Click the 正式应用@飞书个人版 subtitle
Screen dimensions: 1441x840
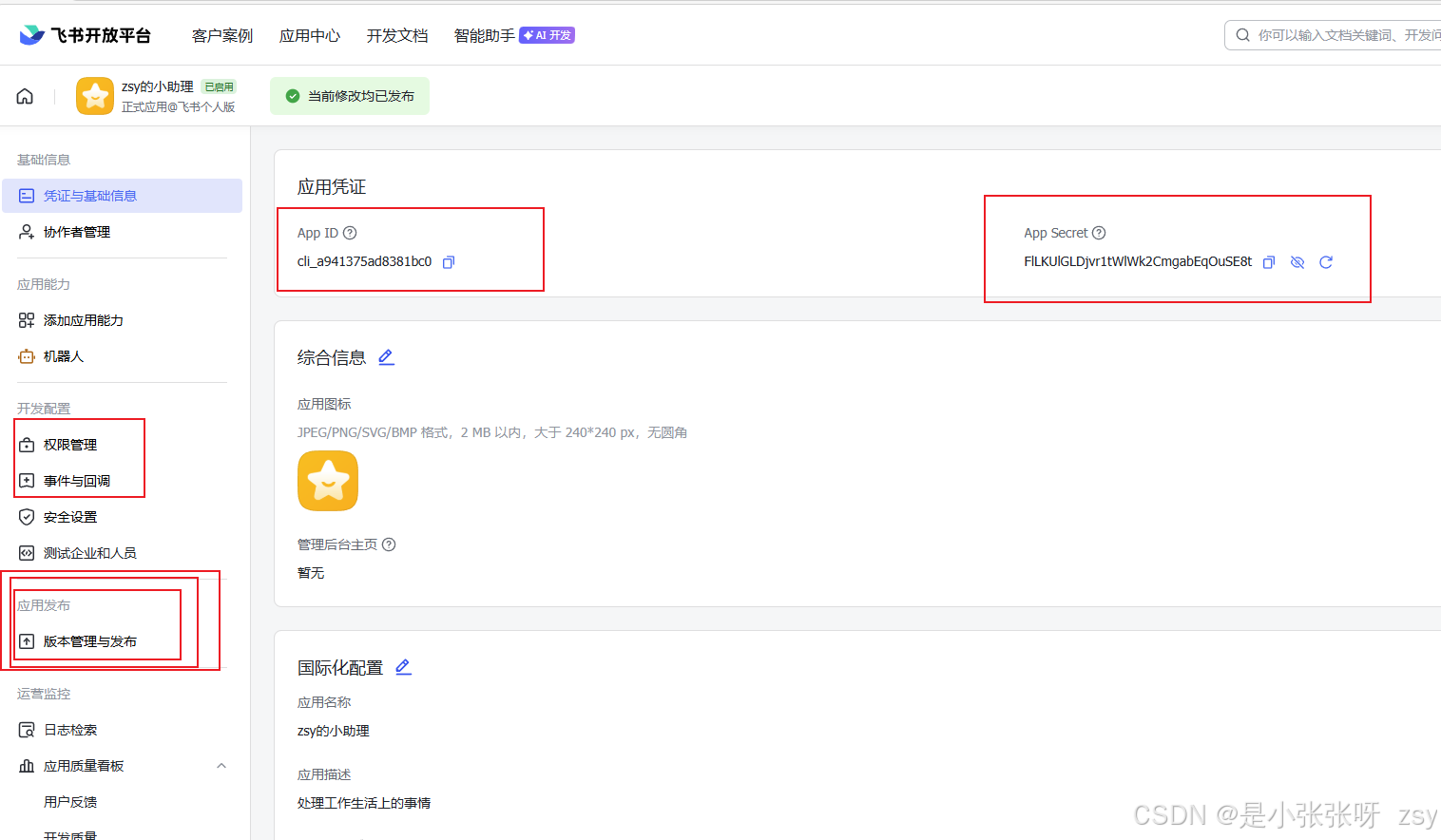(x=179, y=106)
